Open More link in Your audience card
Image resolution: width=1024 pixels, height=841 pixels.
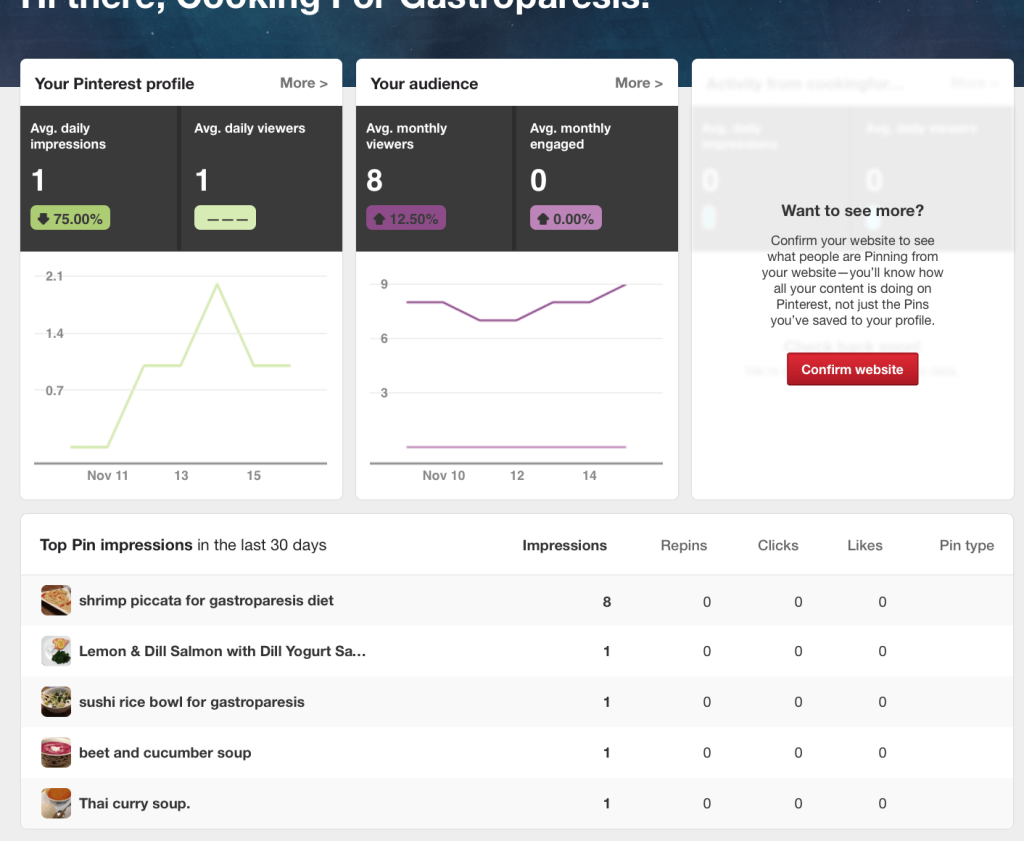(x=639, y=83)
